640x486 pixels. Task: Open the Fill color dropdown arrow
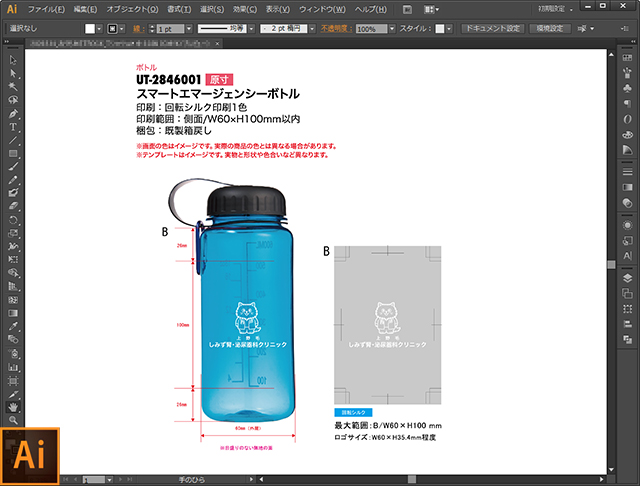coord(99,29)
